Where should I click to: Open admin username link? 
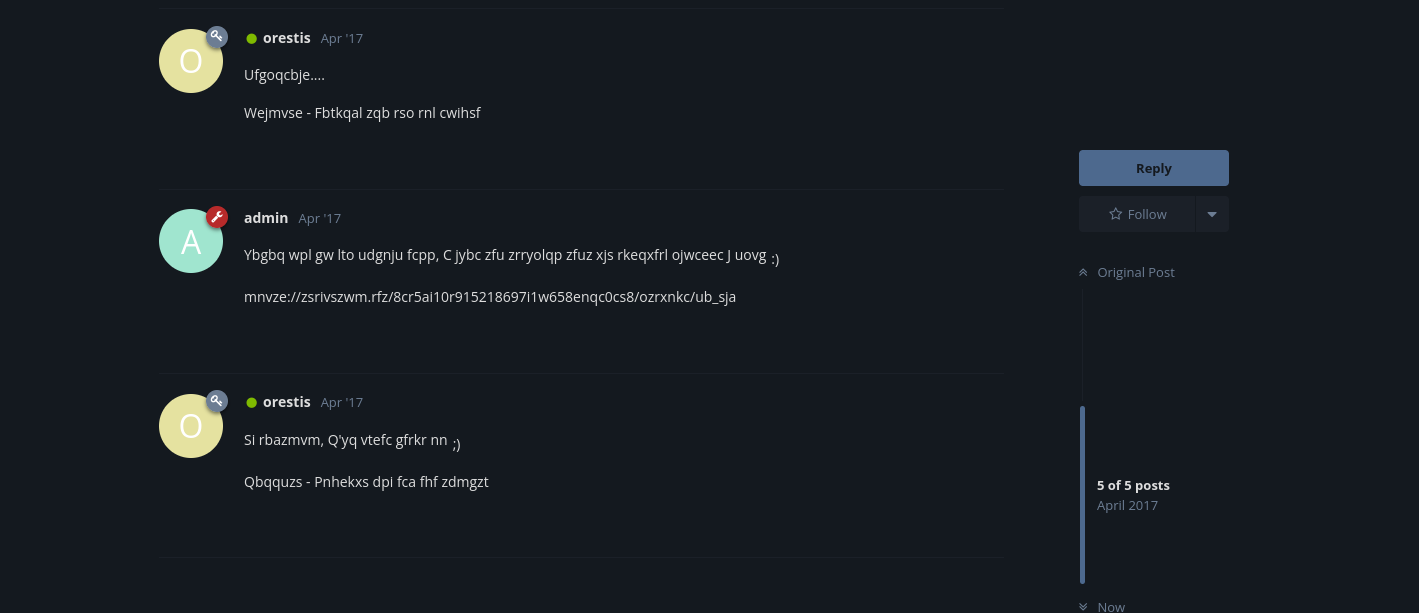click(266, 218)
